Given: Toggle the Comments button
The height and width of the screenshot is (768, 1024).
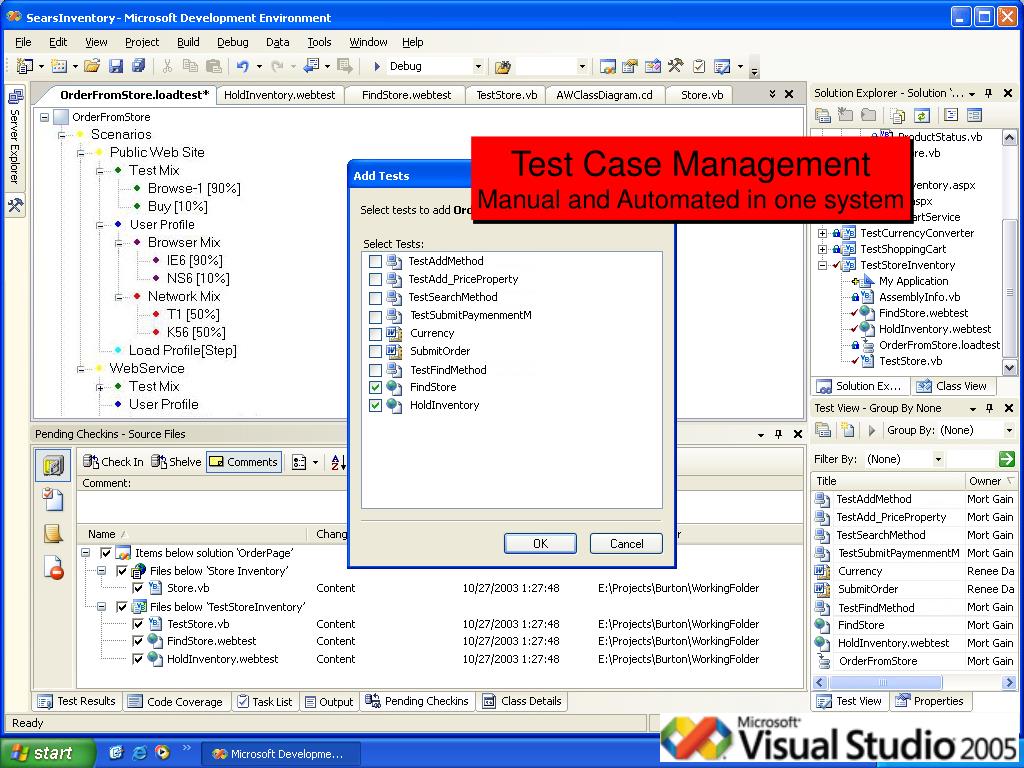Looking at the screenshot, I should pyautogui.click(x=244, y=462).
